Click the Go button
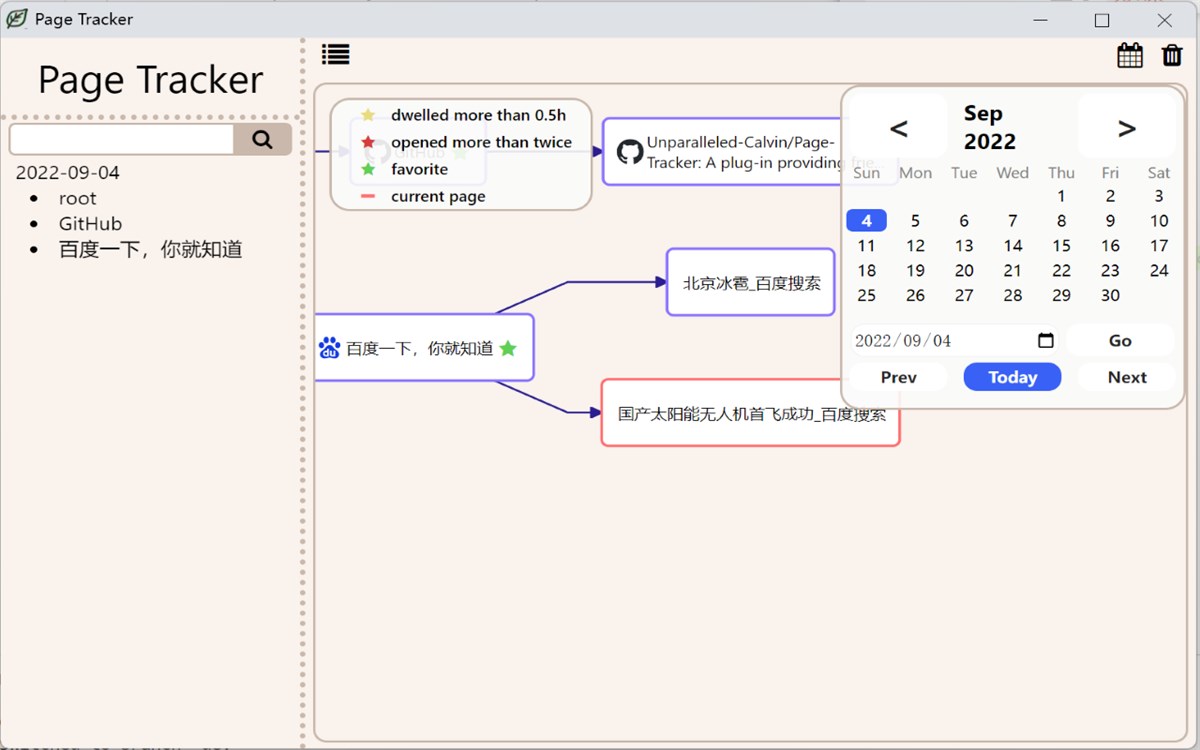 [1120, 340]
